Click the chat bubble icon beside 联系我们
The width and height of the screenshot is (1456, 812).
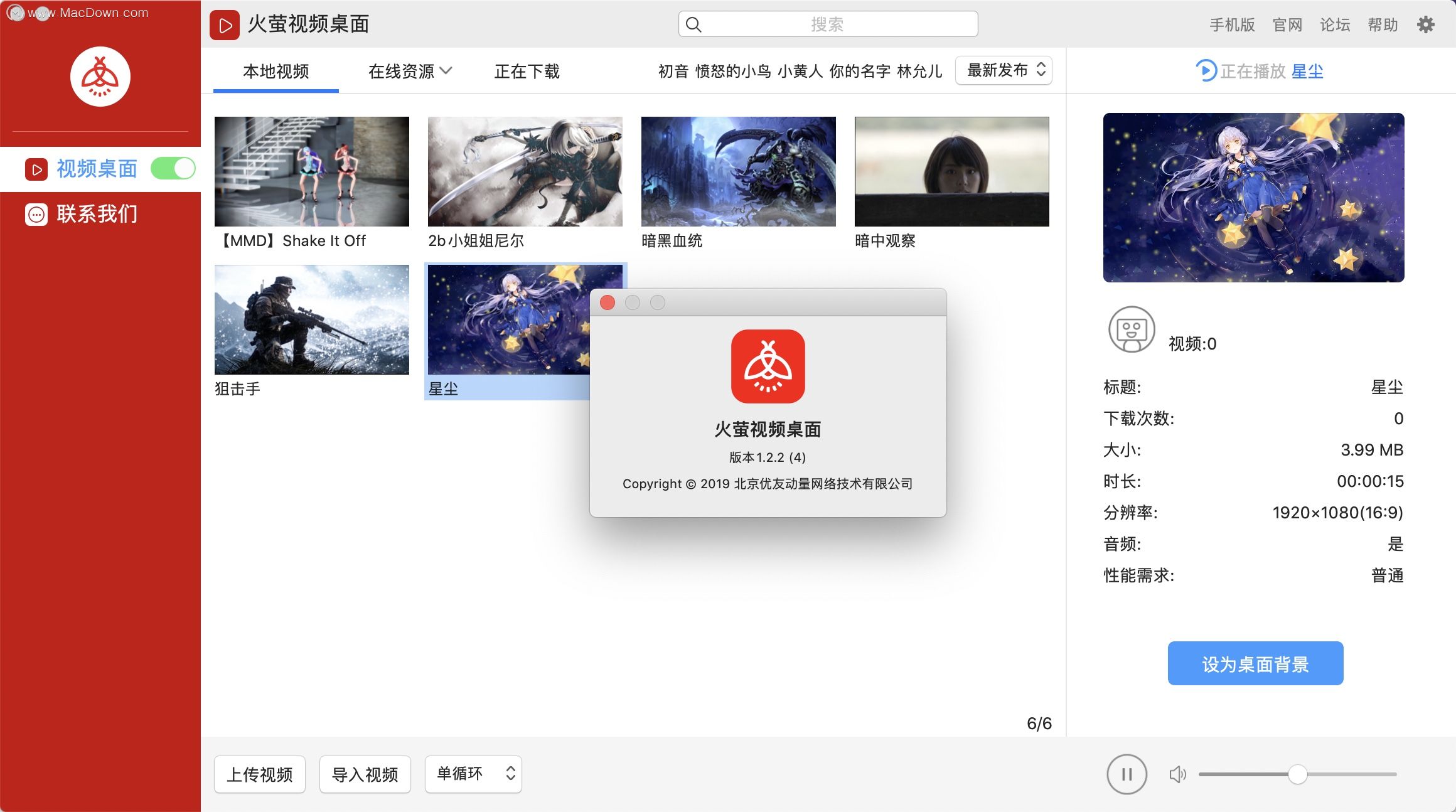36,215
